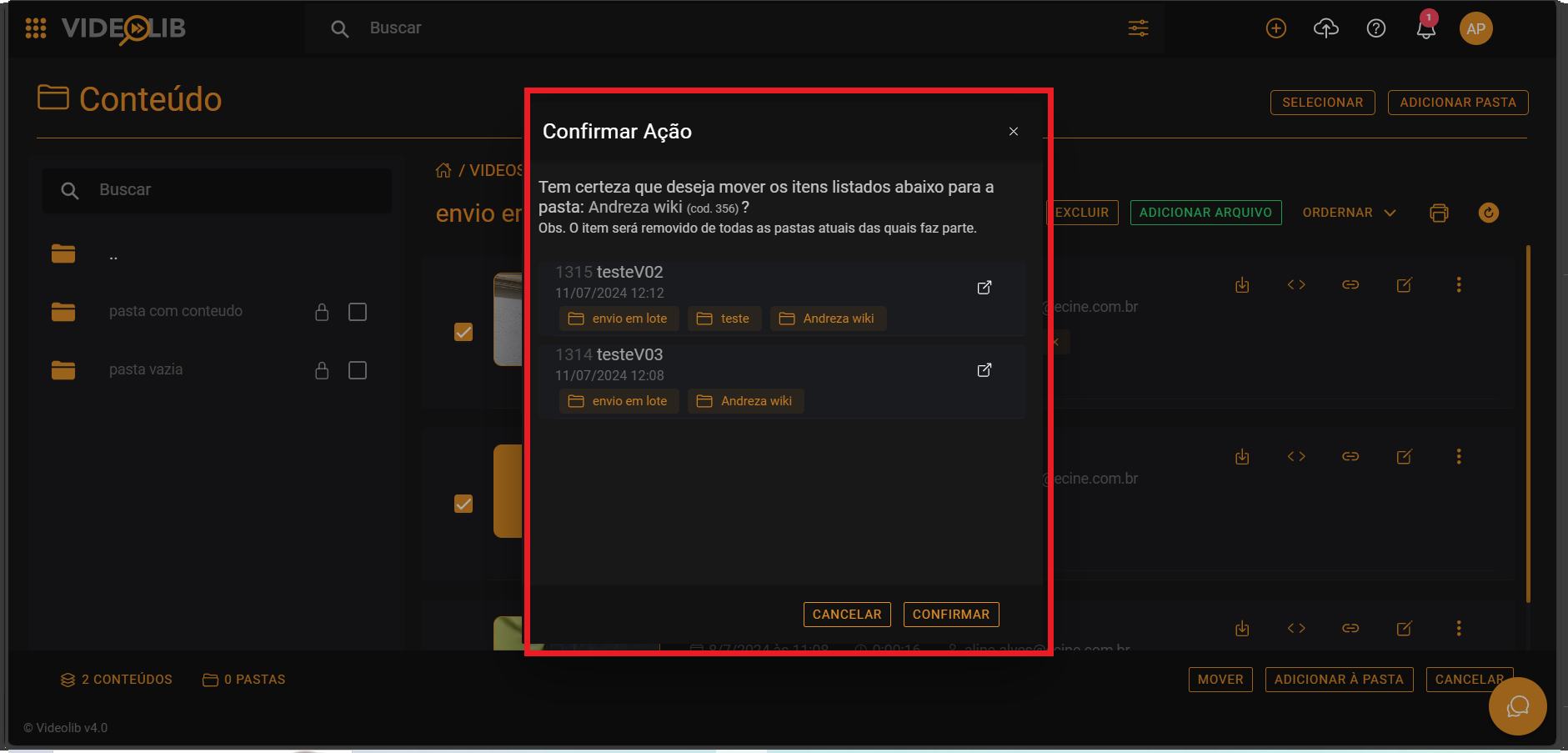Open more options for second video
The height and width of the screenshot is (753, 1568).
point(1459,457)
